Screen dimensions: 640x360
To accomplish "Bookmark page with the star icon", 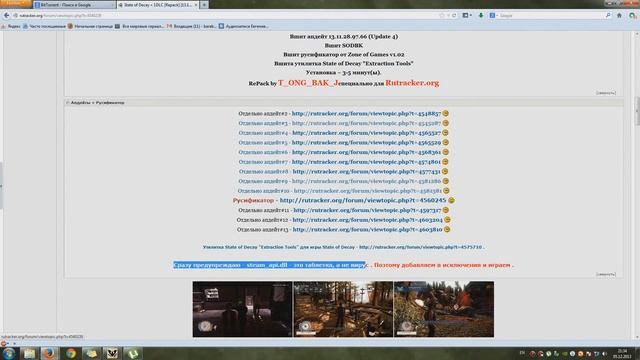I will point(442,16).
